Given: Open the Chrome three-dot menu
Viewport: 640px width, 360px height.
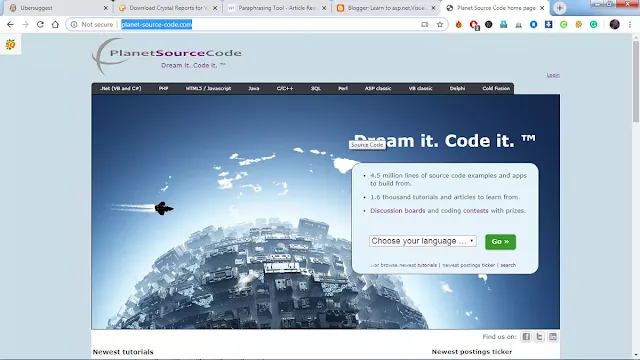Looking at the screenshot, I should point(630,24).
